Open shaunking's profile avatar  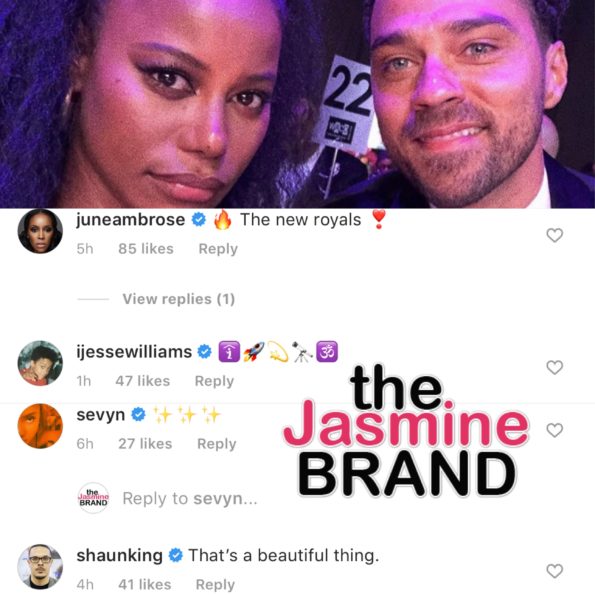tap(40, 567)
